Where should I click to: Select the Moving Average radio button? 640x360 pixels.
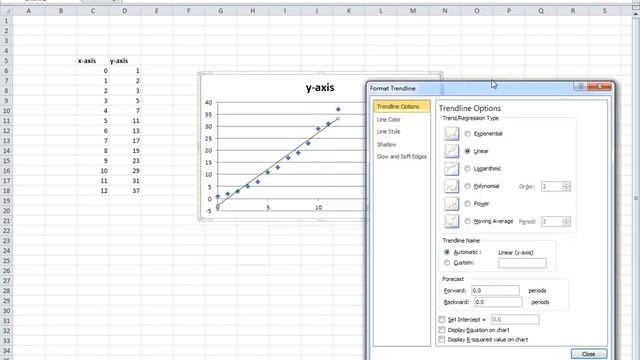[x=467, y=221]
